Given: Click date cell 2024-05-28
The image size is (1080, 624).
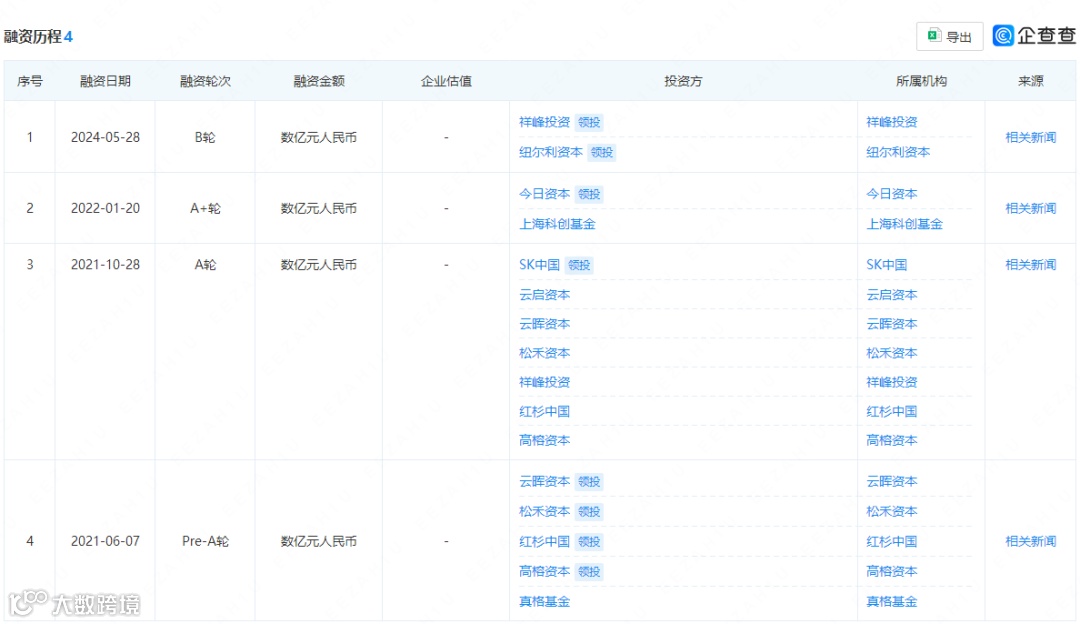Looking at the screenshot, I should (x=105, y=137).
